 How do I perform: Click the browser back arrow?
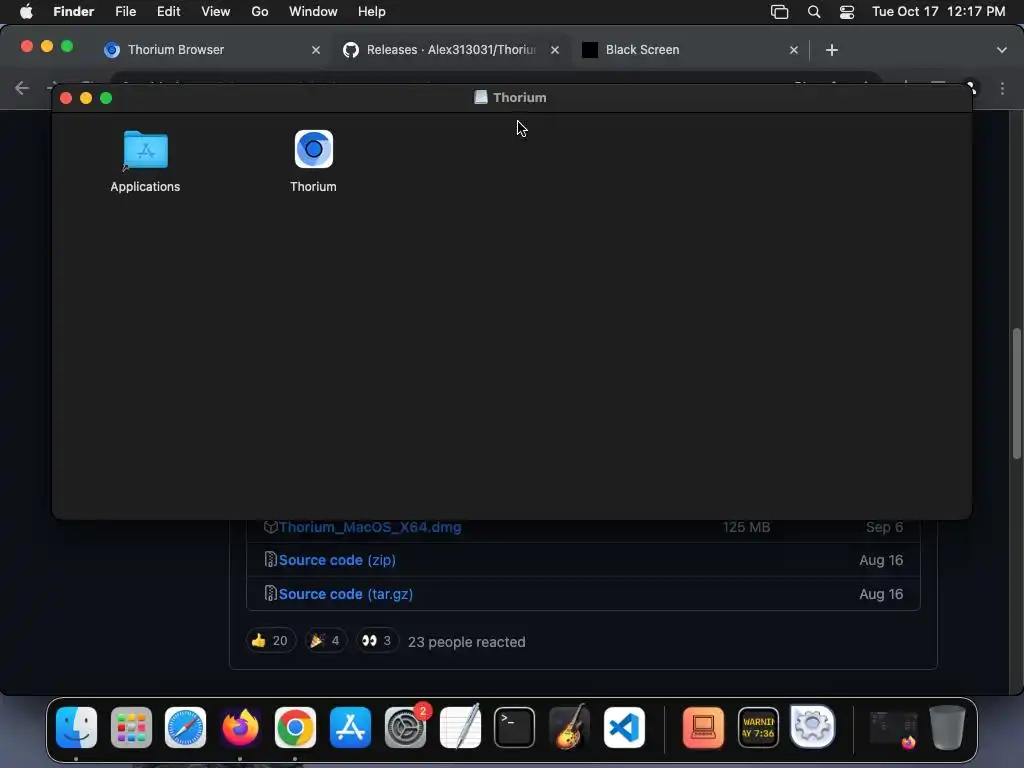[x=22, y=88]
